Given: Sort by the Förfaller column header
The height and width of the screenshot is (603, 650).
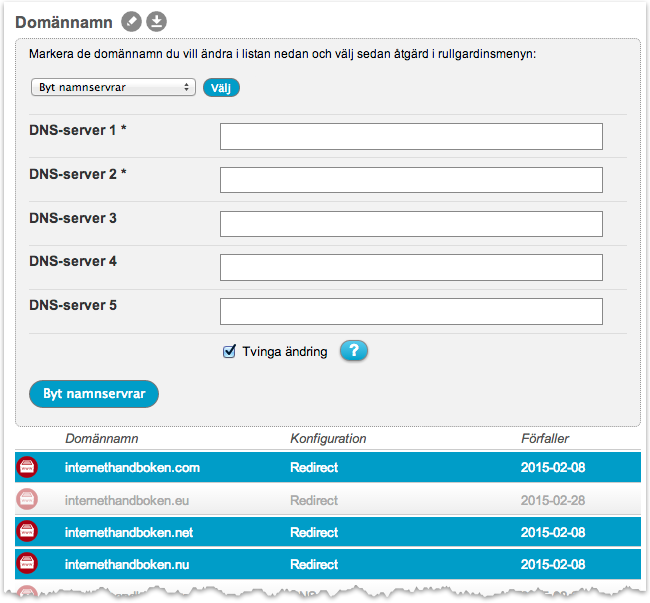Looking at the screenshot, I should point(544,438).
